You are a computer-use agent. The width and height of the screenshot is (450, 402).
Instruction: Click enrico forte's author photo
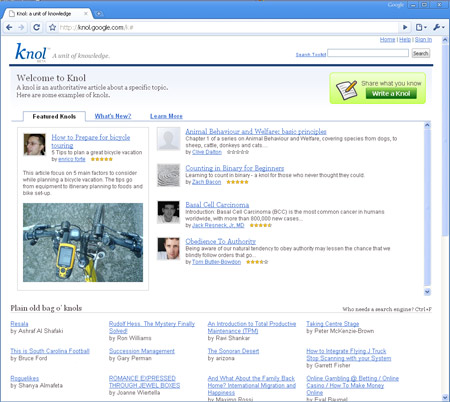pyautogui.click(x=34, y=144)
